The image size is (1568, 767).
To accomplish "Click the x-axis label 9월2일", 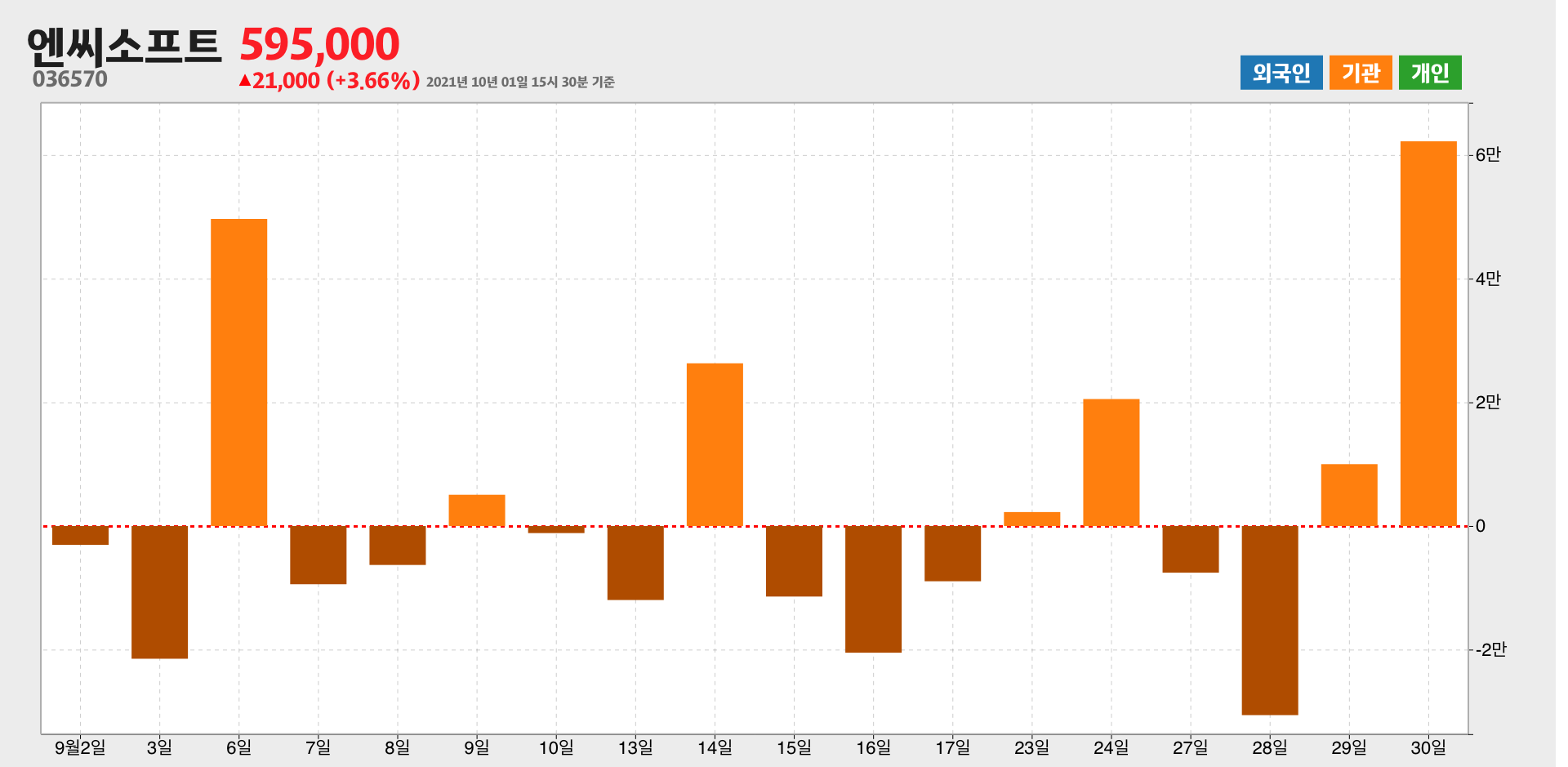I will pyautogui.click(x=80, y=747).
